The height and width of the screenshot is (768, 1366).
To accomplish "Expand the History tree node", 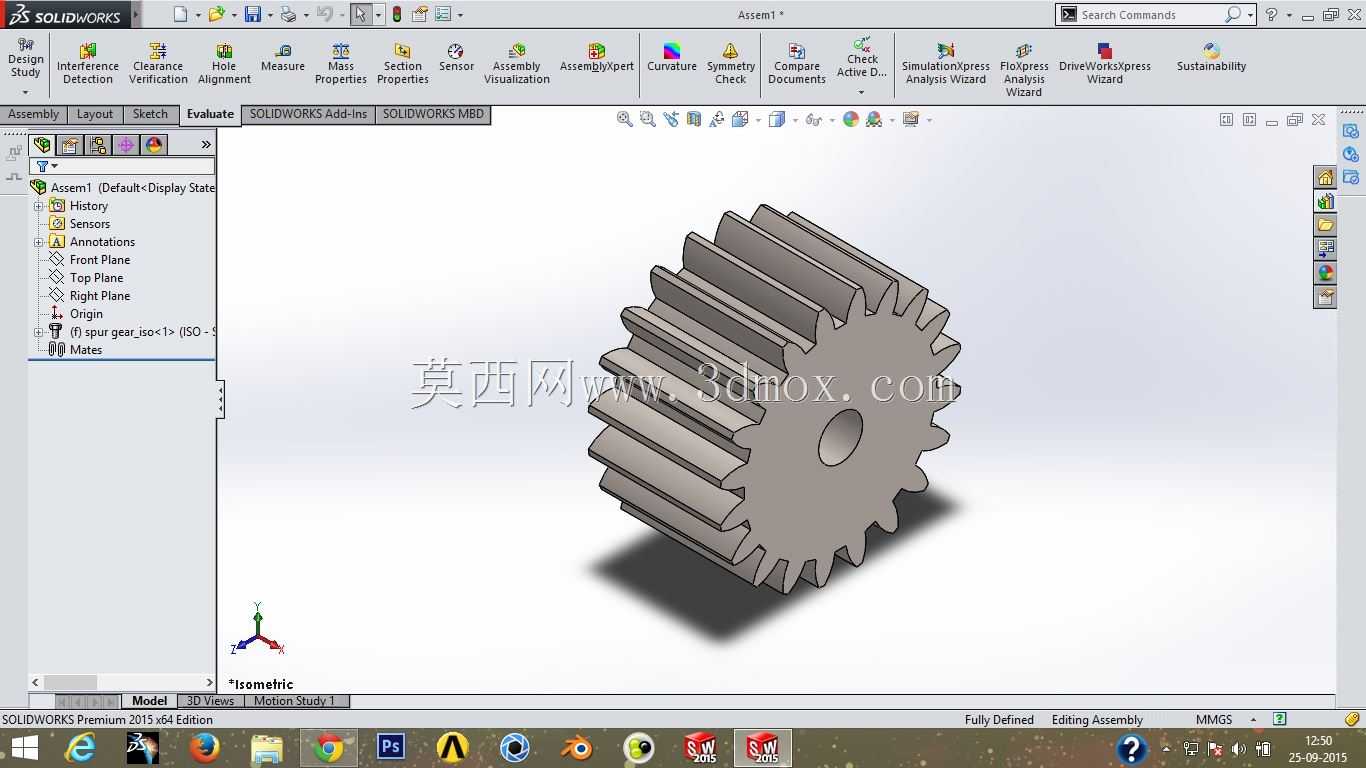I will (x=39, y=206).
